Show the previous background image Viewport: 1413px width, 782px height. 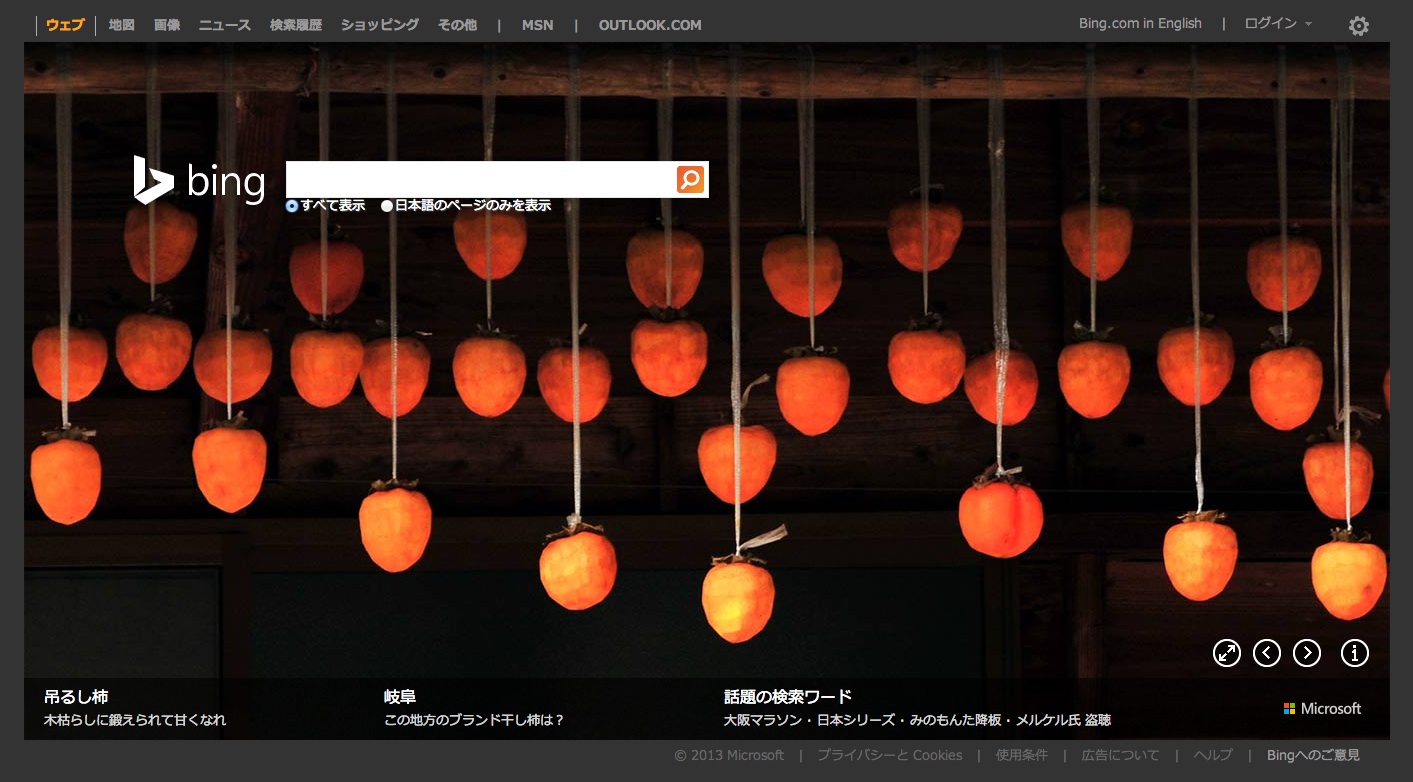click(1267, 653)
